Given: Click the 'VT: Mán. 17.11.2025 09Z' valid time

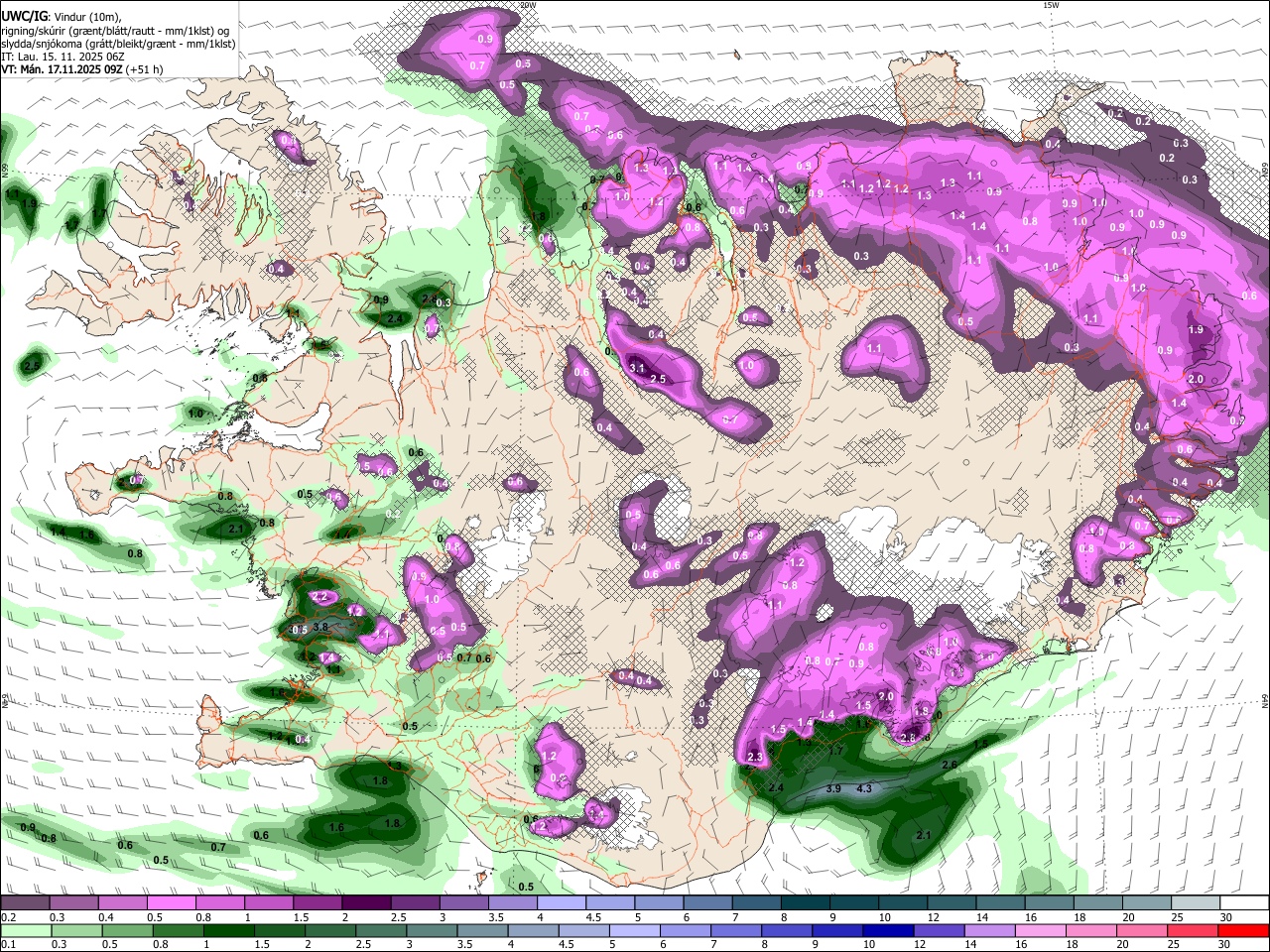Looking at the screenshot, I should pyautogui.click(x=62, y=69).
